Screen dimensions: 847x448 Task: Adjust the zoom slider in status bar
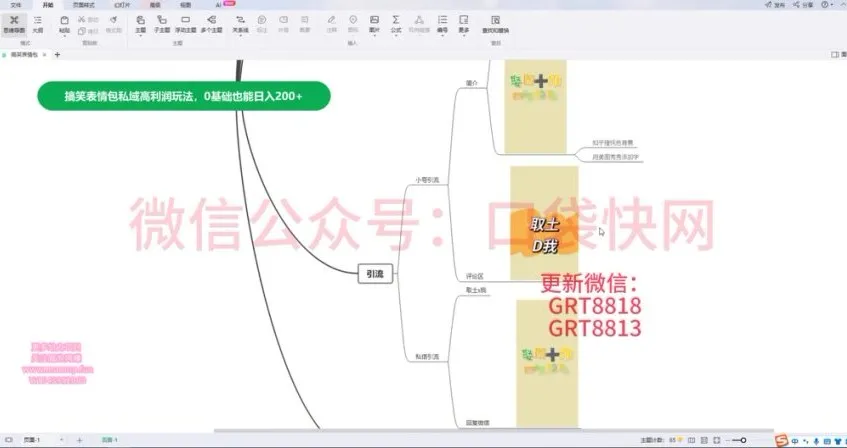[x=744, y=440]
